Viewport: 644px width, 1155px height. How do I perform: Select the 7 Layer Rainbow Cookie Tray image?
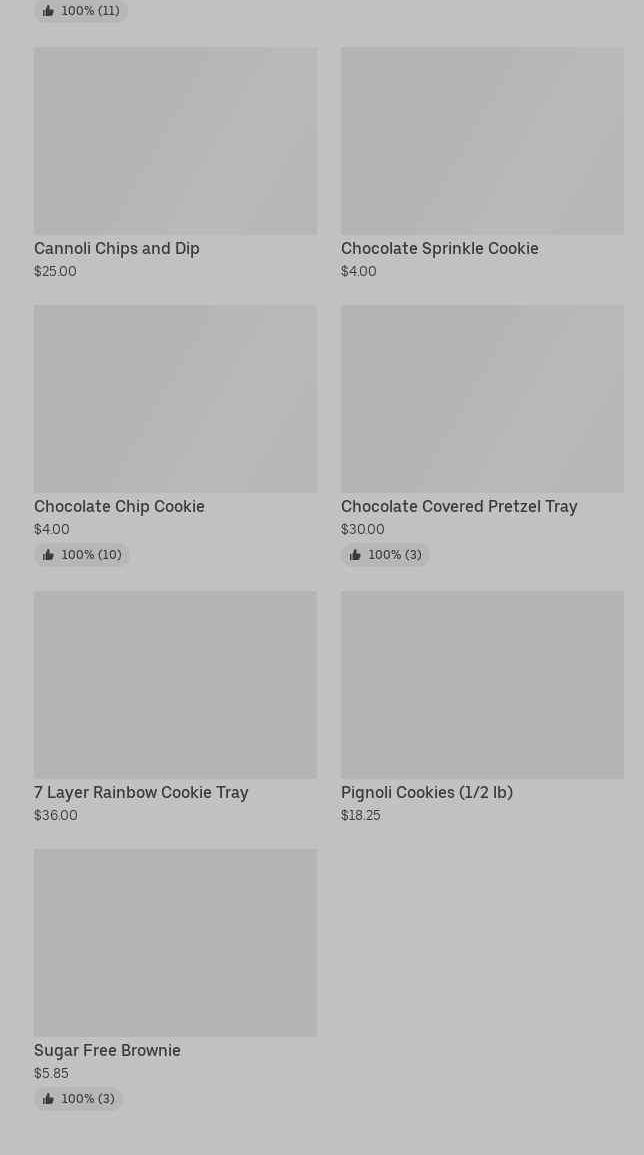click(x=175, y=685)
